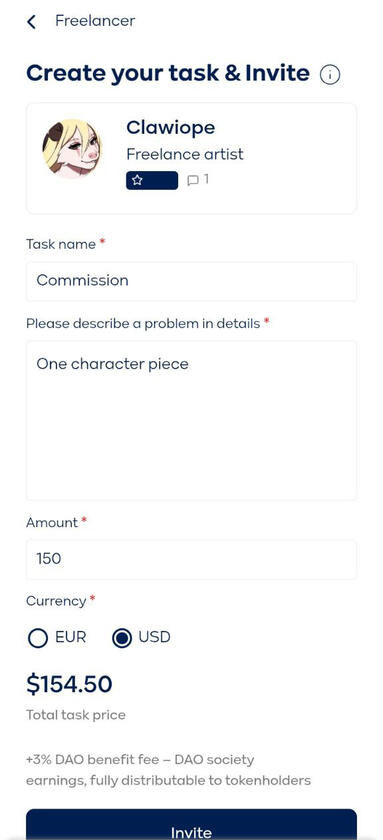Open the Clawiope profile name
Image resolution: width=383 pixels, height=840 pixels.
170,128
